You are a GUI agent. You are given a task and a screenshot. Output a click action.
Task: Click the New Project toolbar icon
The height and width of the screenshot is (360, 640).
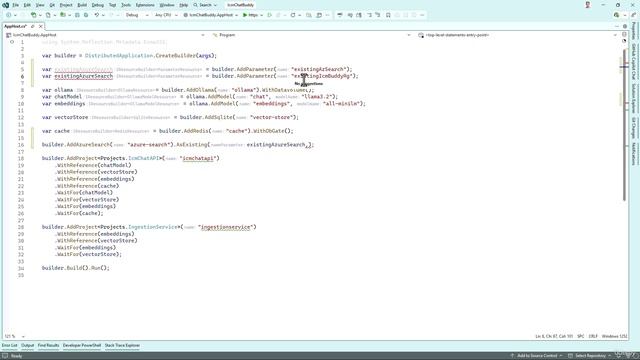[x=33, y=15]
